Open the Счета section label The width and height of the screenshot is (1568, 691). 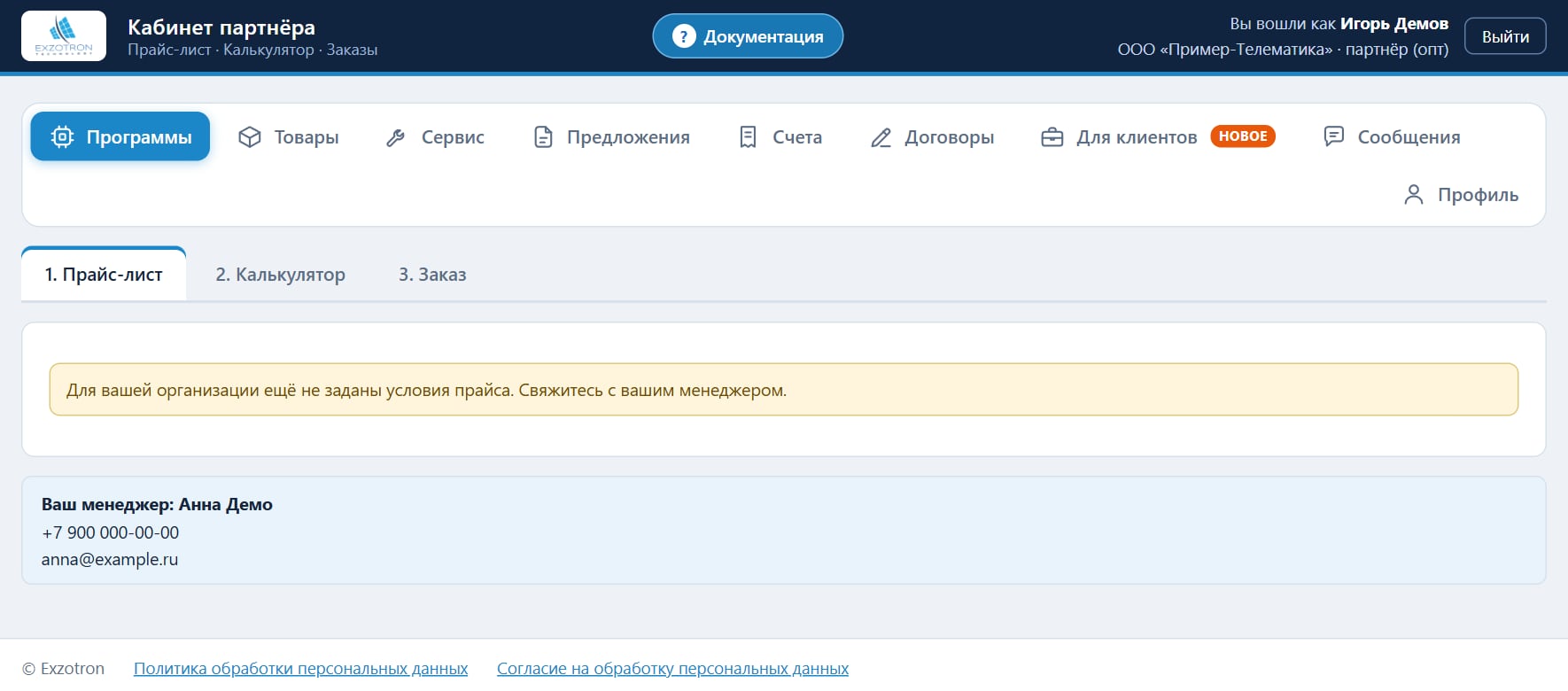pos(797,137)
